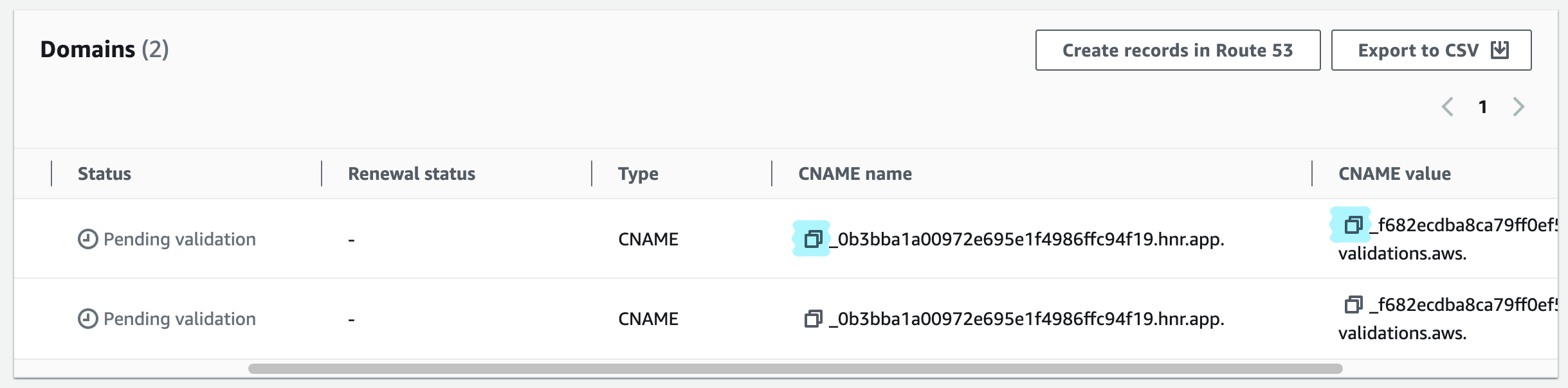Click the Renewal status column header

click(x=412, y=173)
